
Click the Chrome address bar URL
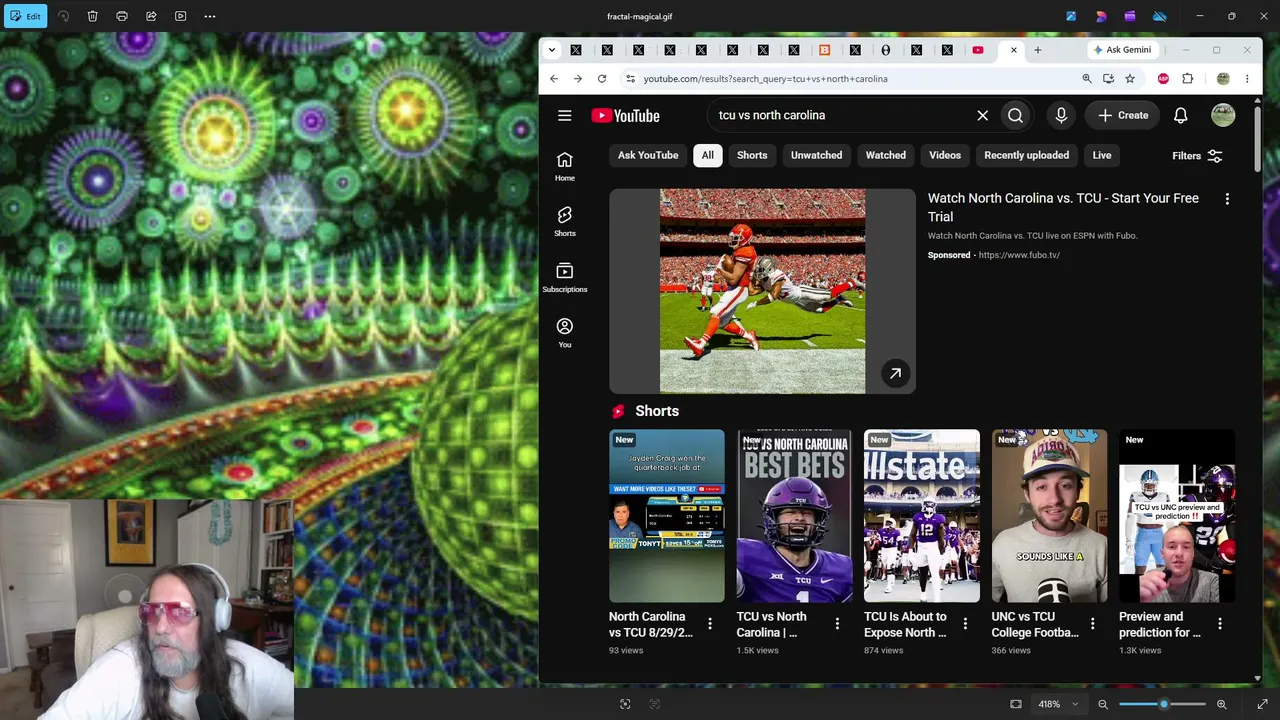click(765, 79)
